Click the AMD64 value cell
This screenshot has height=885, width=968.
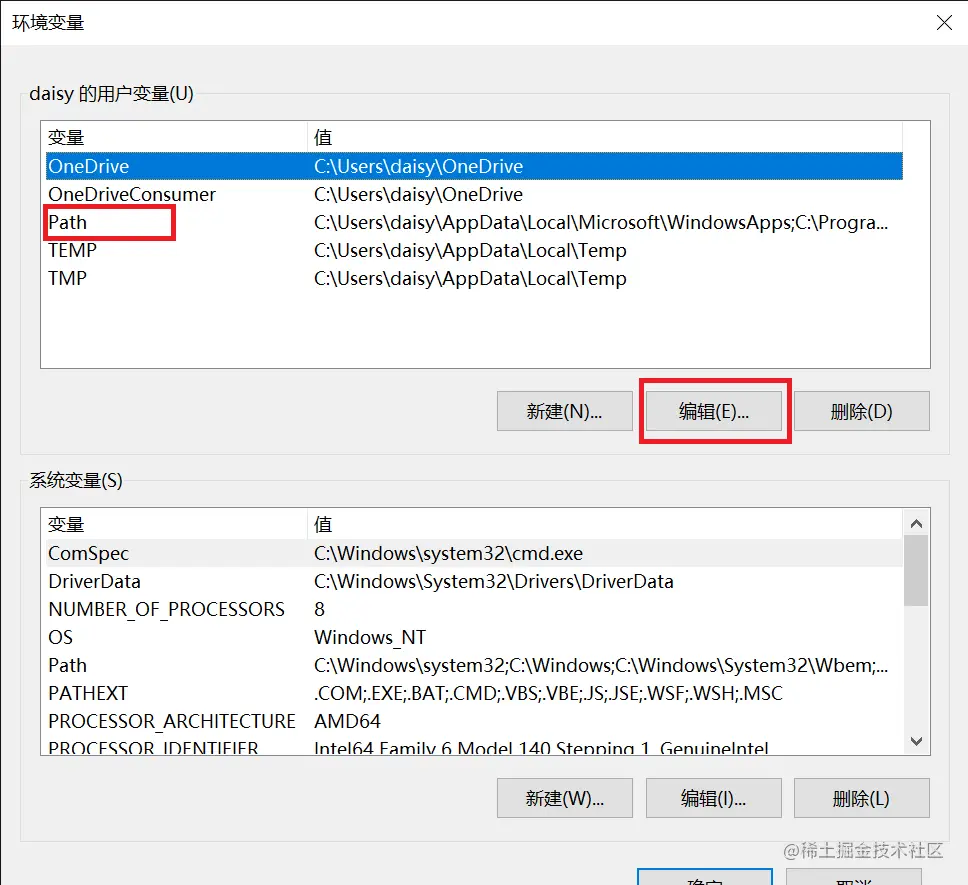[348, 721]
